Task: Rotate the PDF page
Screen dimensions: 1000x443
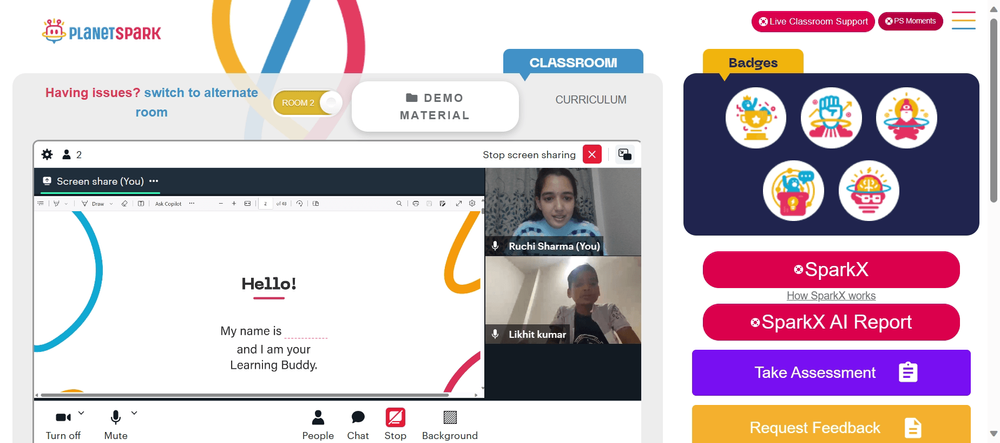Action: pos(299,204)
